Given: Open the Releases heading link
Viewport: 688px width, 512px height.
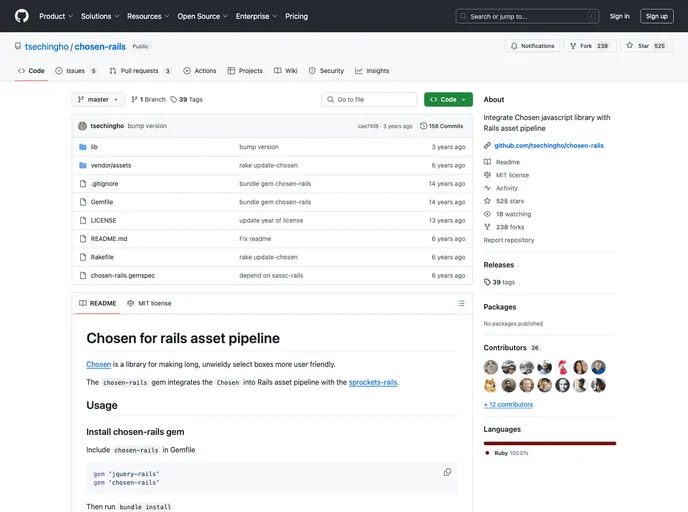Looking at the screenshot, I should pos(498,265).
